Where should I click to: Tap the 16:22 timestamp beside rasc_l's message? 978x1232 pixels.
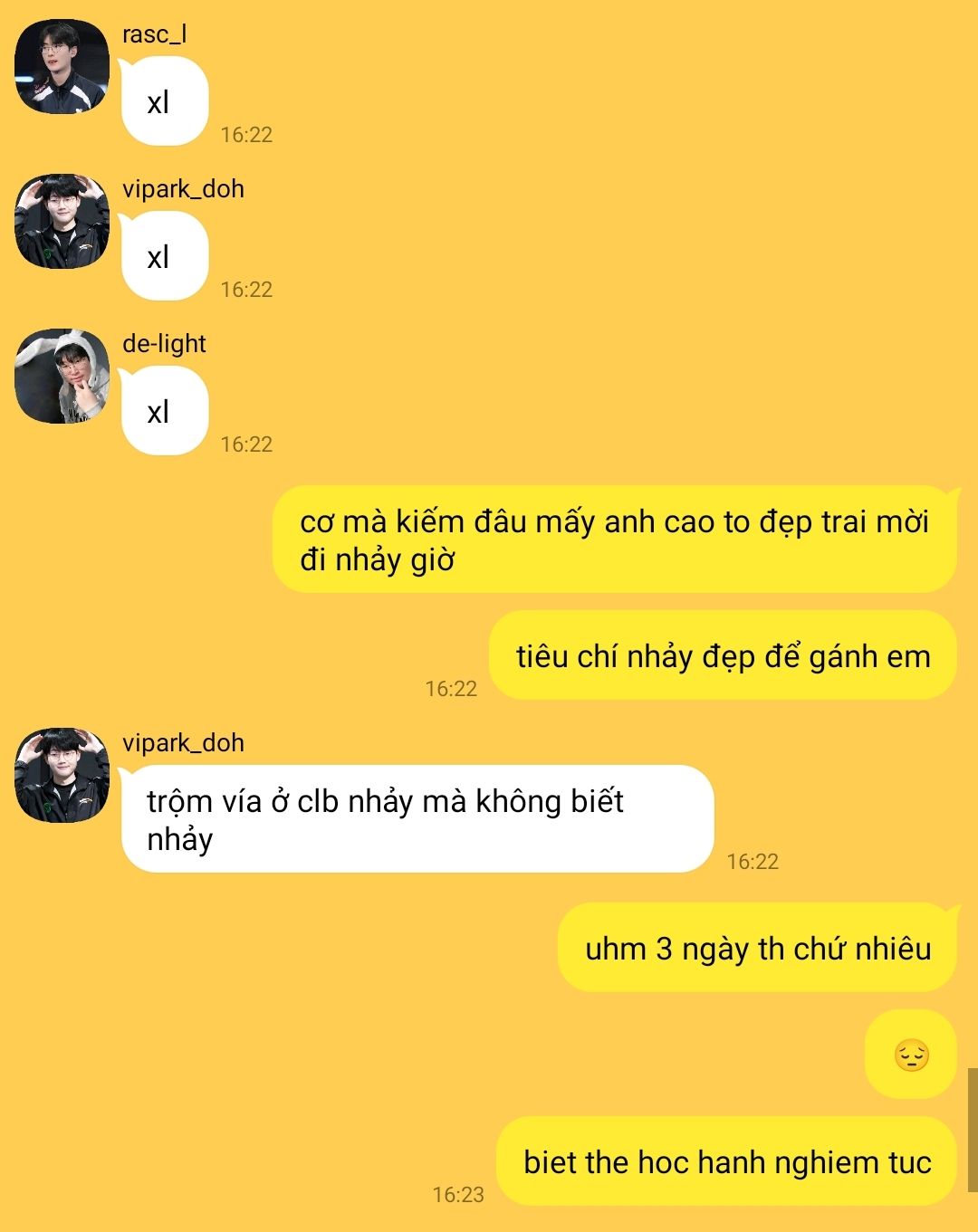point(246,135)
